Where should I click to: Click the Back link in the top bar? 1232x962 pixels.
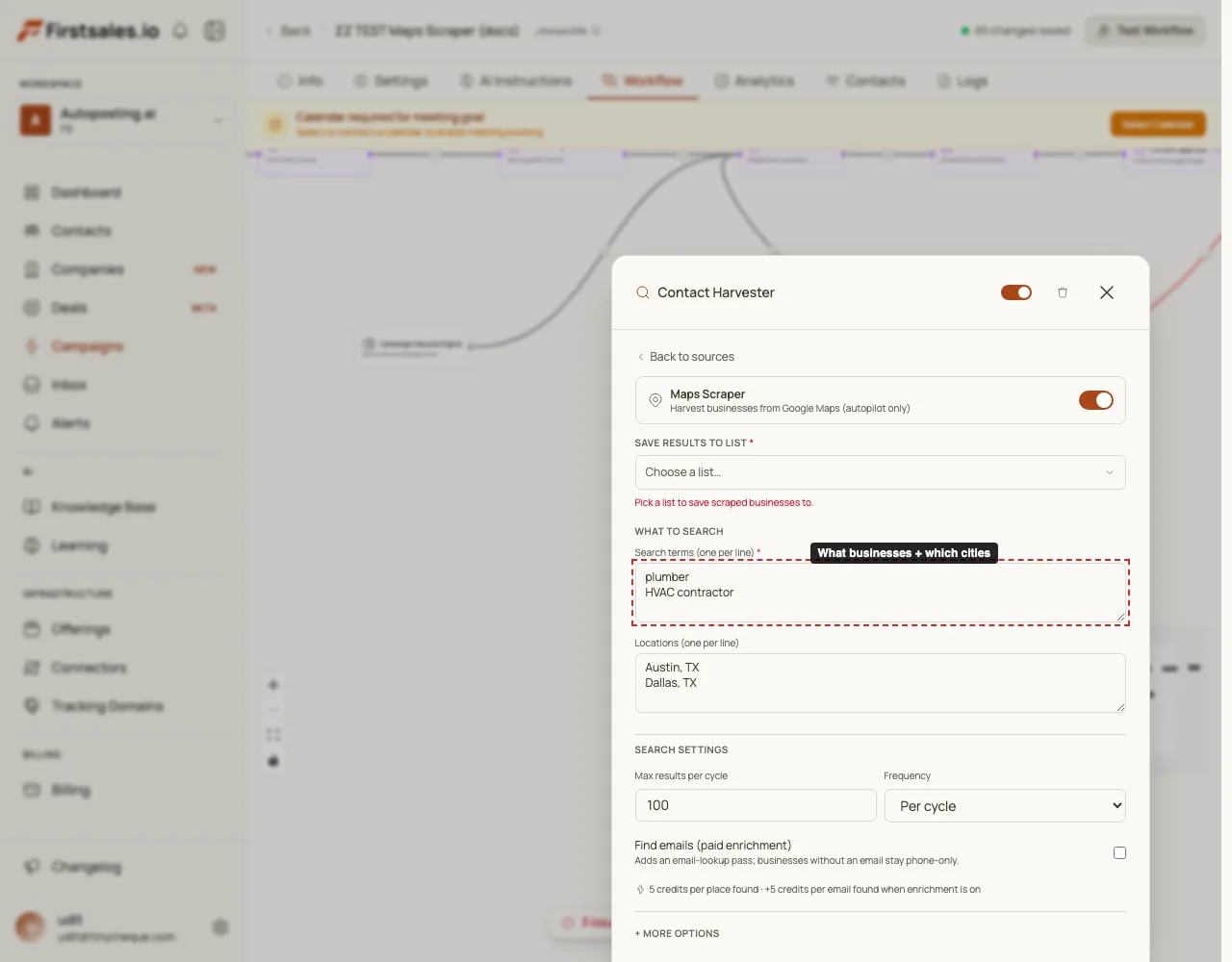(289, 31)
